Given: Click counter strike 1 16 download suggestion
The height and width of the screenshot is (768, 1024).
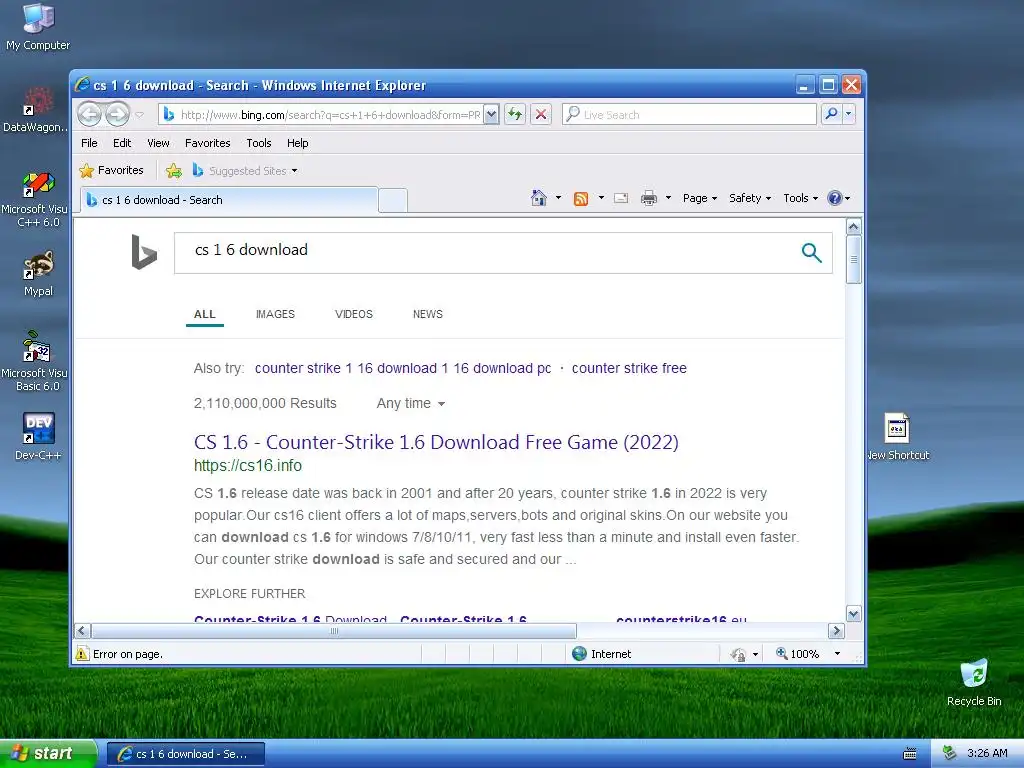Looking at the screenshot, I should [x=403, y=368].
